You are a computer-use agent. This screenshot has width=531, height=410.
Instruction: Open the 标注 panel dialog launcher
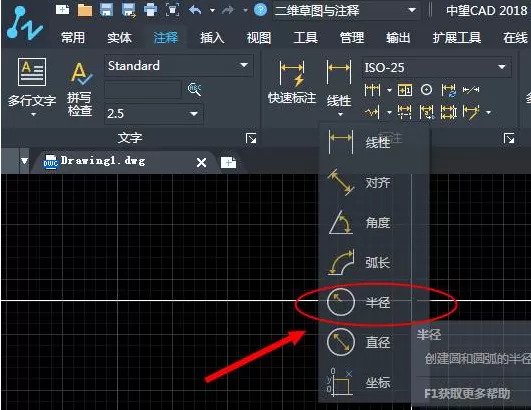(509, 138)
